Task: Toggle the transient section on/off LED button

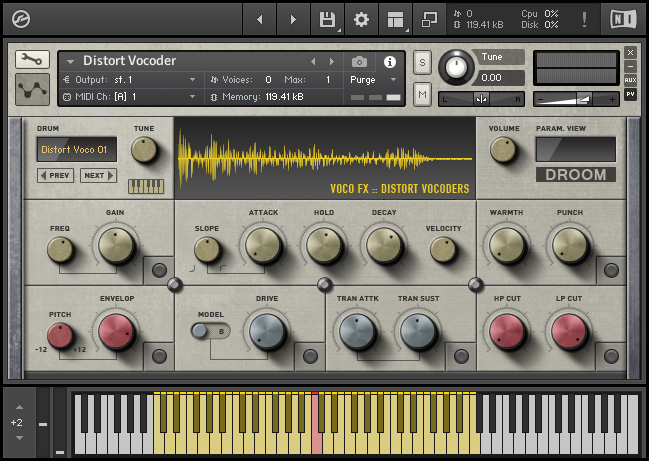Action: (x=461, y=356)
